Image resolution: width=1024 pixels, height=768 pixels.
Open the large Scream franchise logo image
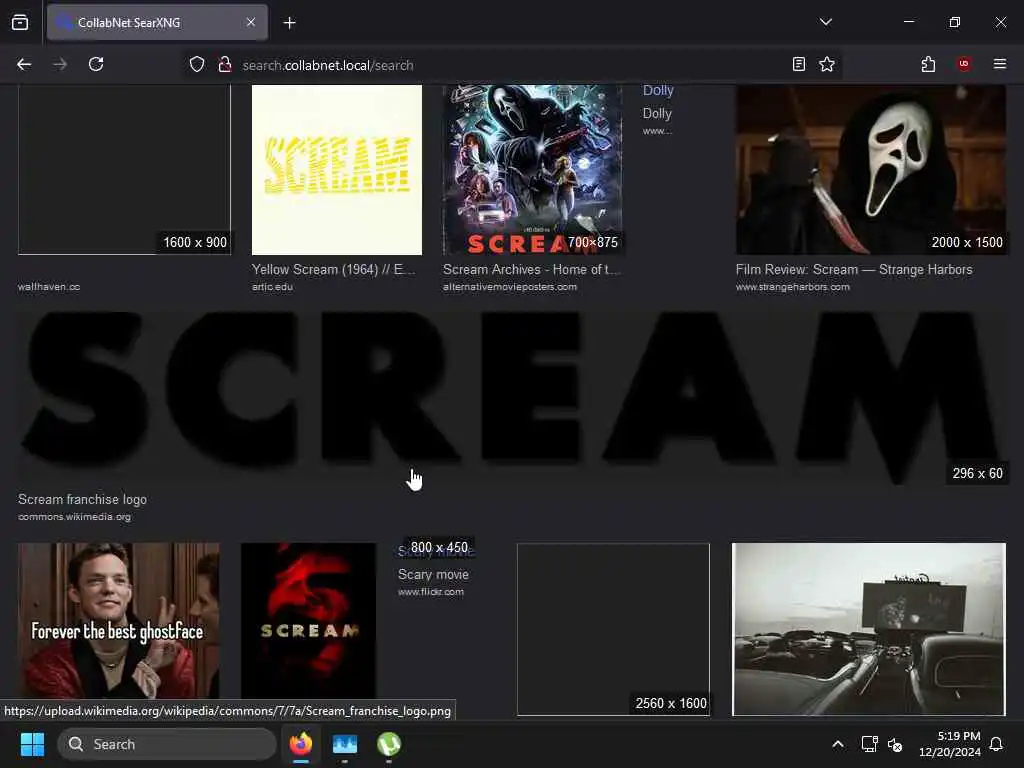512,398
